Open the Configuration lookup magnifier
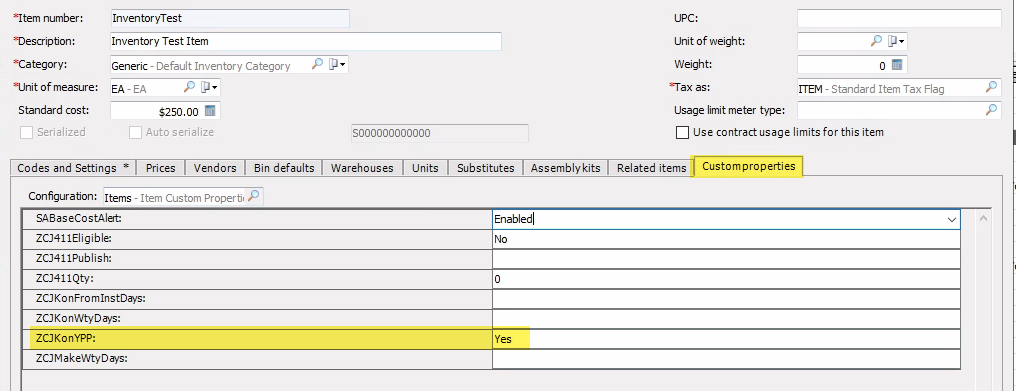The image size is (1016, 391). click(254, 195)
